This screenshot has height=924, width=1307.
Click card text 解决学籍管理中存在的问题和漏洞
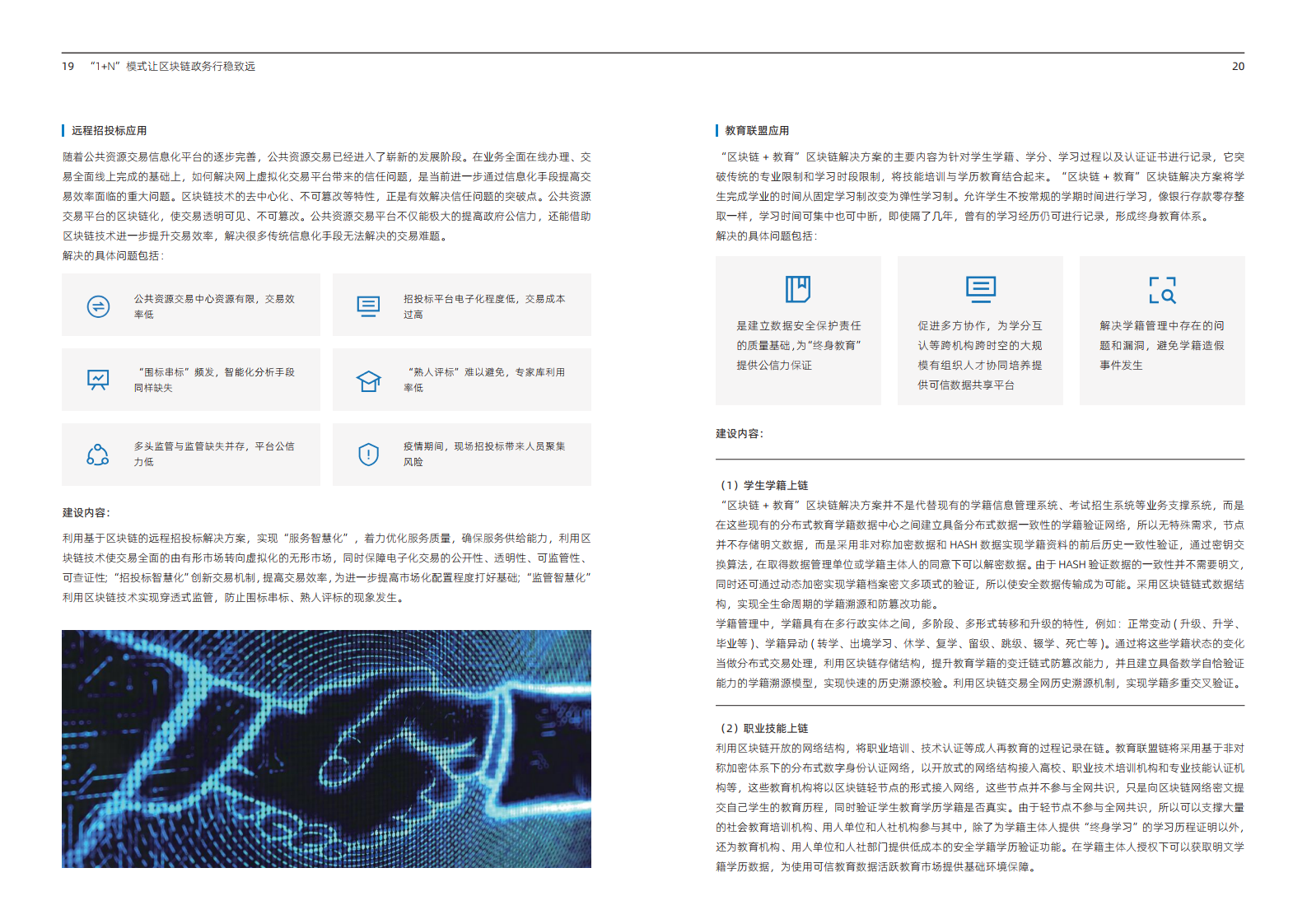[x=1162, y=345]
